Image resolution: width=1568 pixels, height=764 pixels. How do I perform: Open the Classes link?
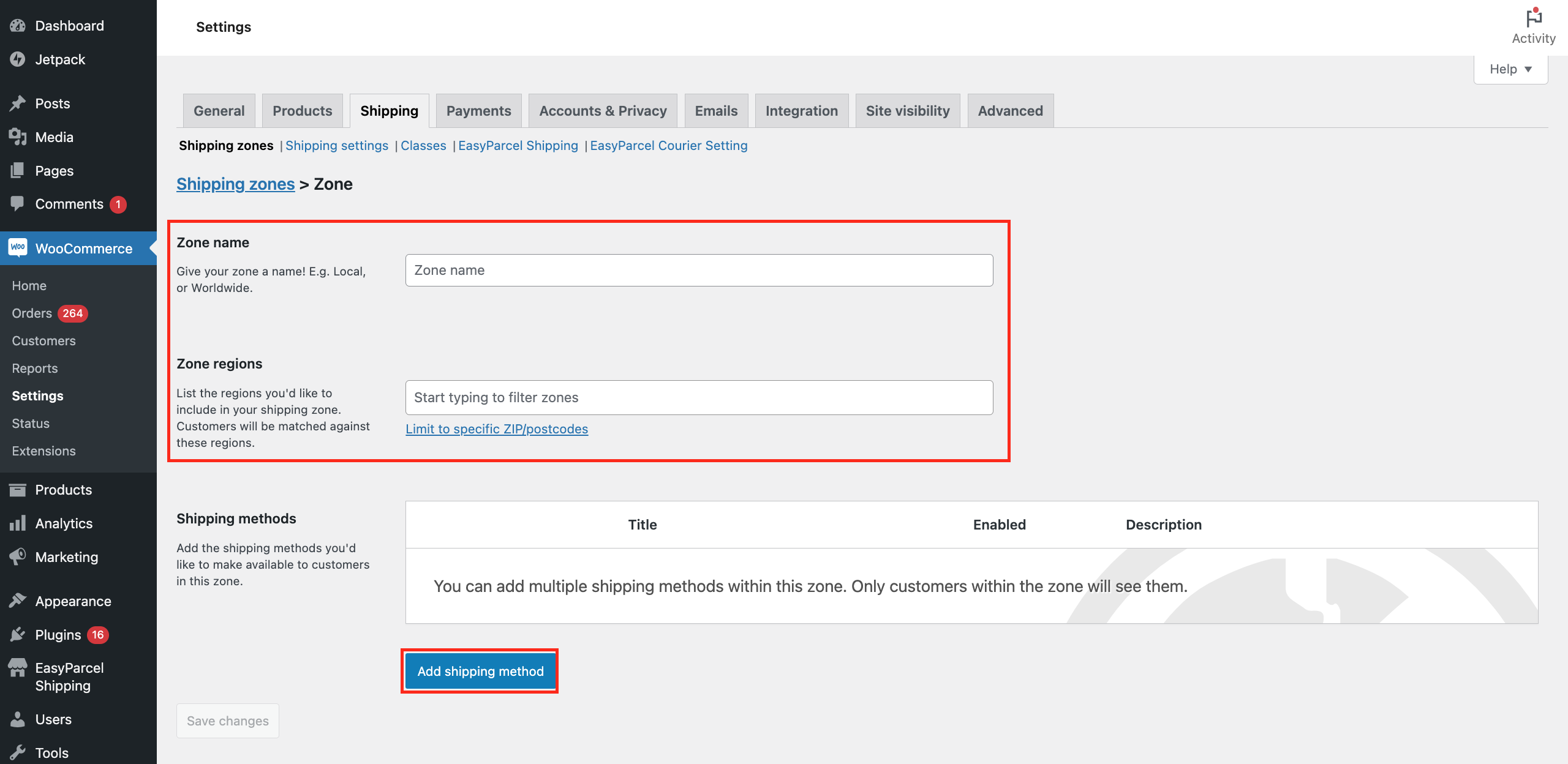point(423,146)
